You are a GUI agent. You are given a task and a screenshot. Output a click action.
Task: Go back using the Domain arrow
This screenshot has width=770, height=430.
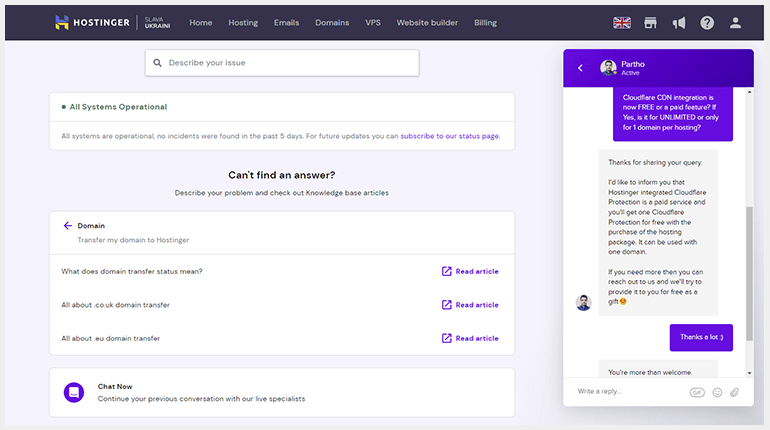[68, 226]
